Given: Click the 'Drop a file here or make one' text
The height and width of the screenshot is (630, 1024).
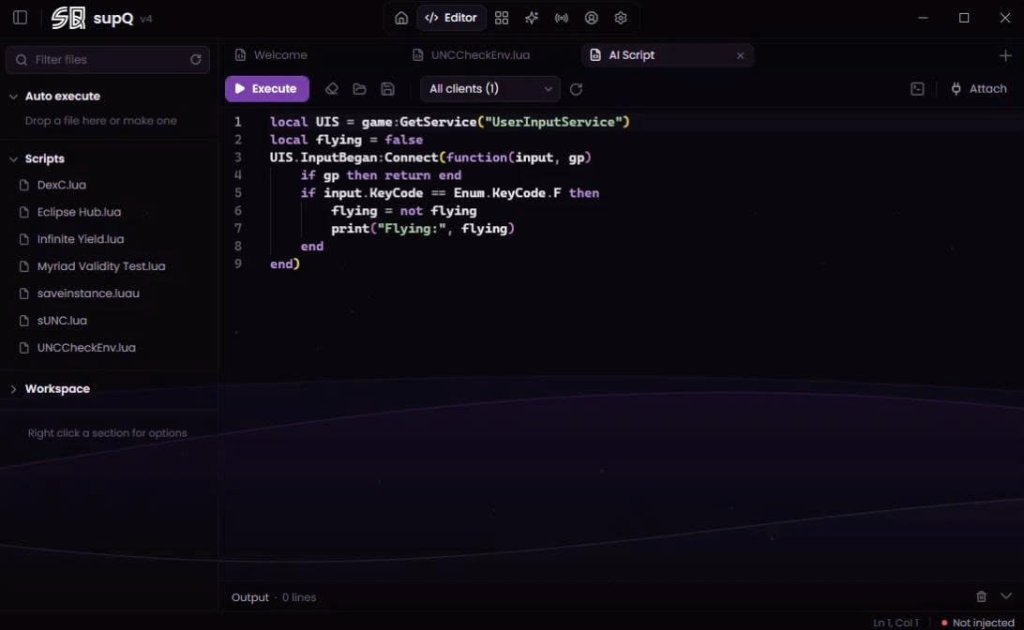Looking at the screenshot, I should [101, 121].
